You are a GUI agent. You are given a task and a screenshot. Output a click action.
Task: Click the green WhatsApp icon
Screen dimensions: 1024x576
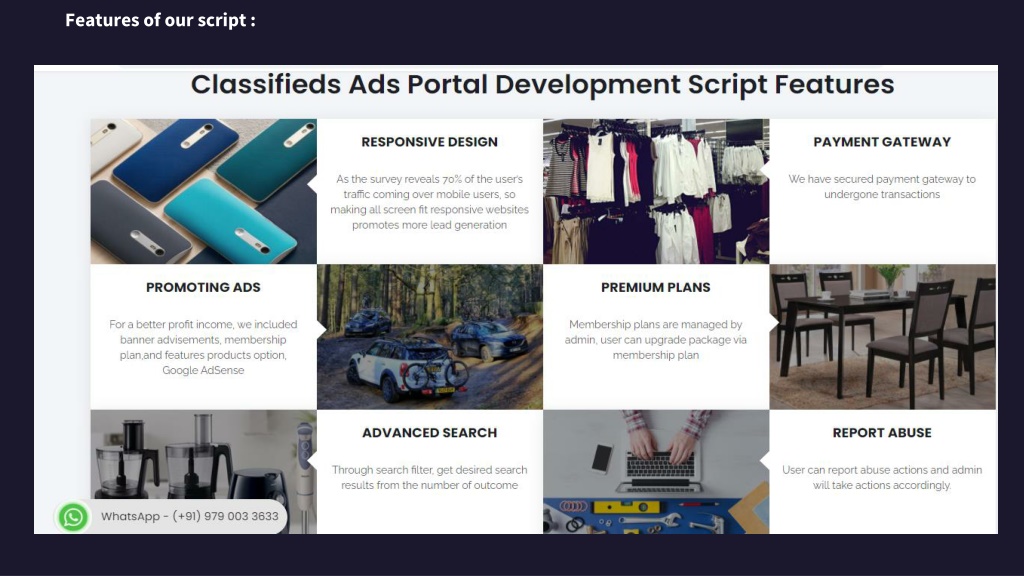coord(73,517)
